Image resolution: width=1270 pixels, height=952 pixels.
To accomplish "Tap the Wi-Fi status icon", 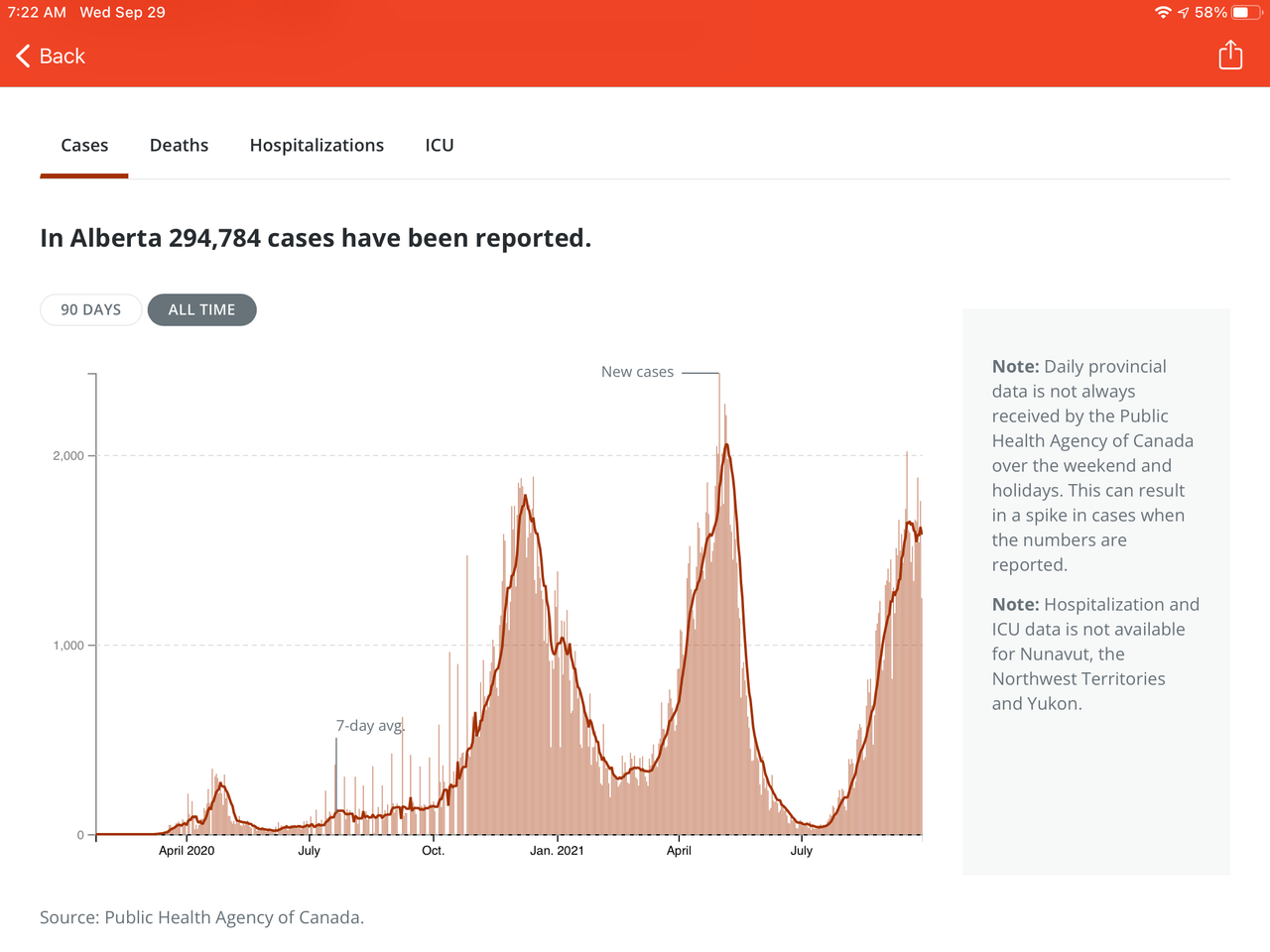I will click(1163, 13).
